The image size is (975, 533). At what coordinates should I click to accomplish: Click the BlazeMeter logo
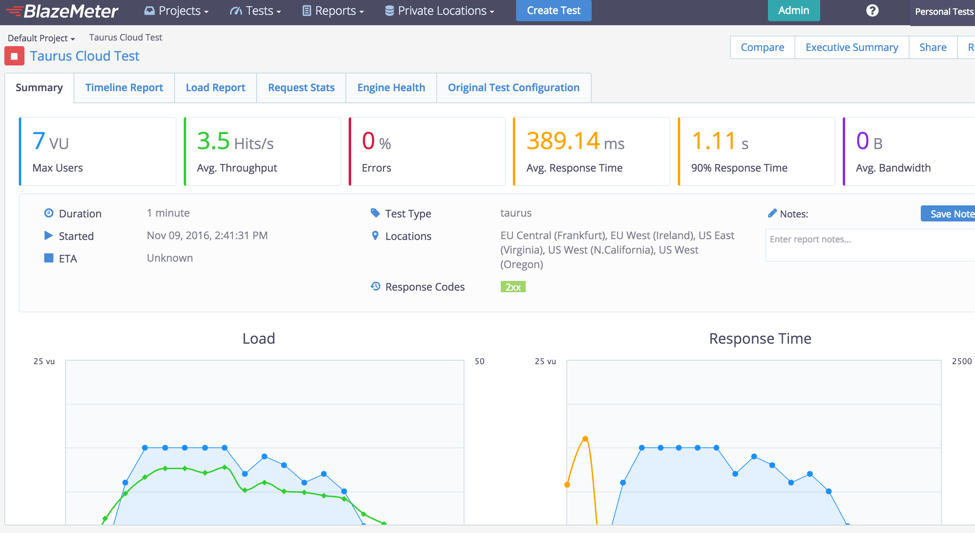coord(62,11)
